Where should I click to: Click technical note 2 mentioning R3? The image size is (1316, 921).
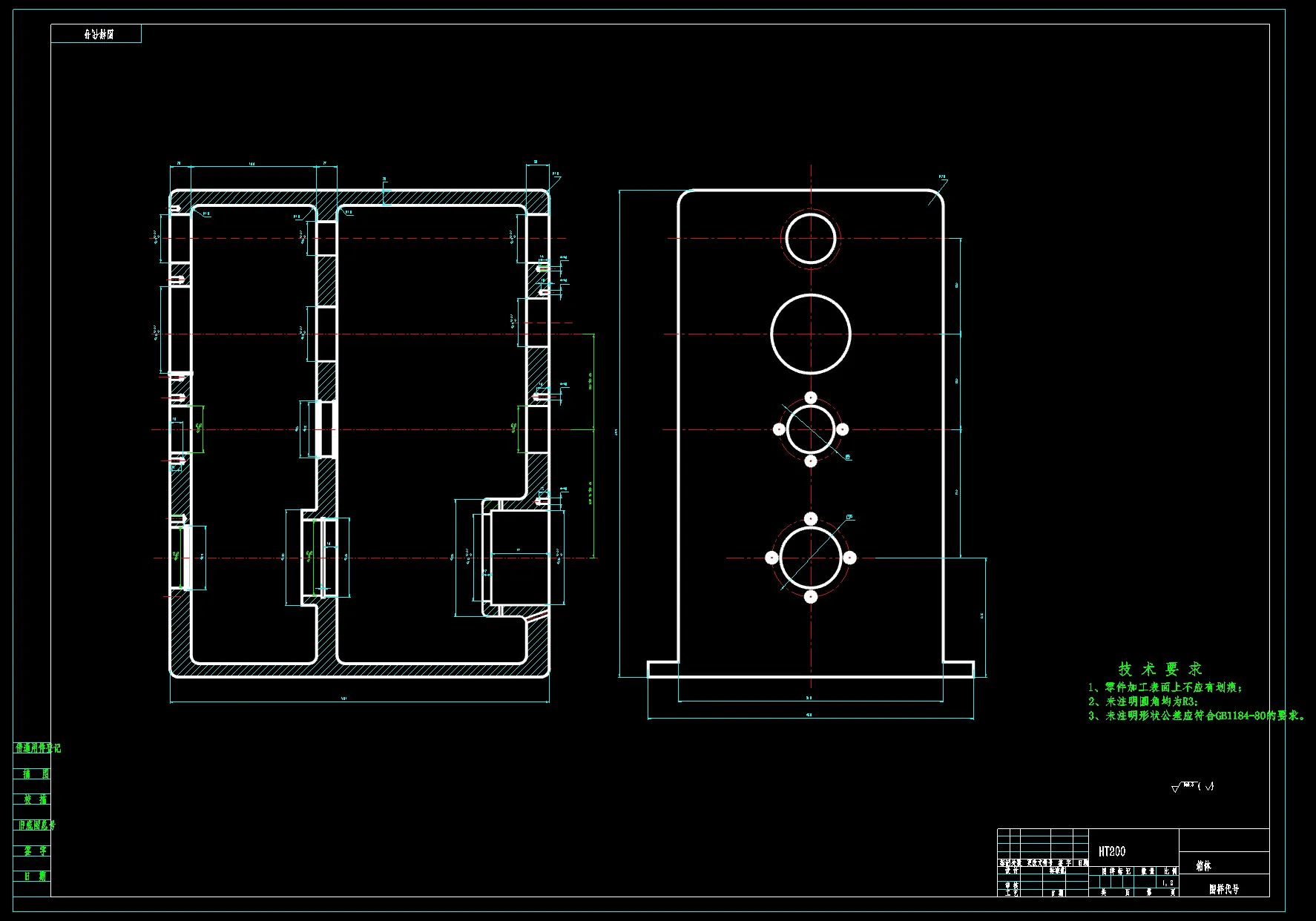coord(1143,702)
